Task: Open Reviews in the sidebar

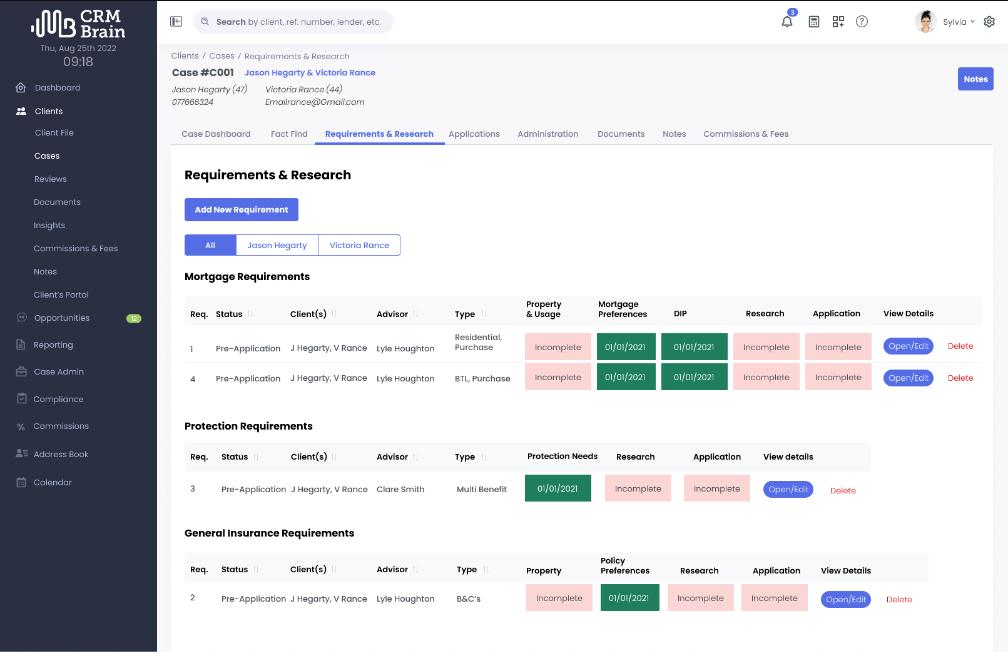Action: pos(50,179)
